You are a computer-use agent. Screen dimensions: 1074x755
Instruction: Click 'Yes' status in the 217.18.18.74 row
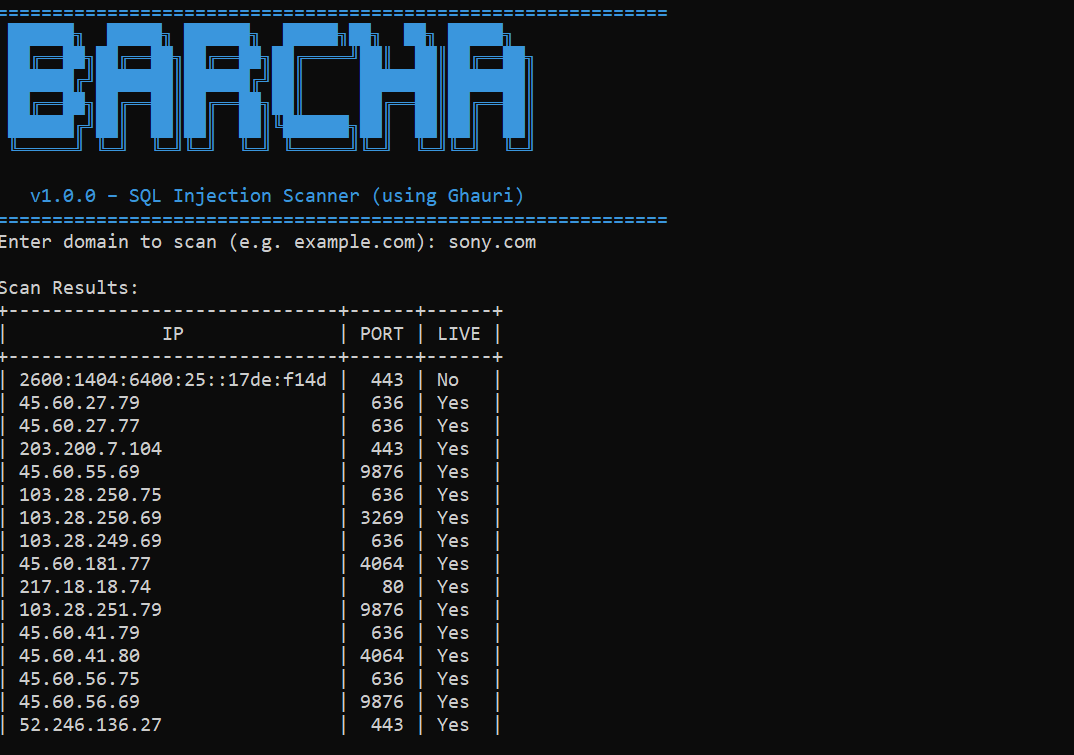(453, 587)
